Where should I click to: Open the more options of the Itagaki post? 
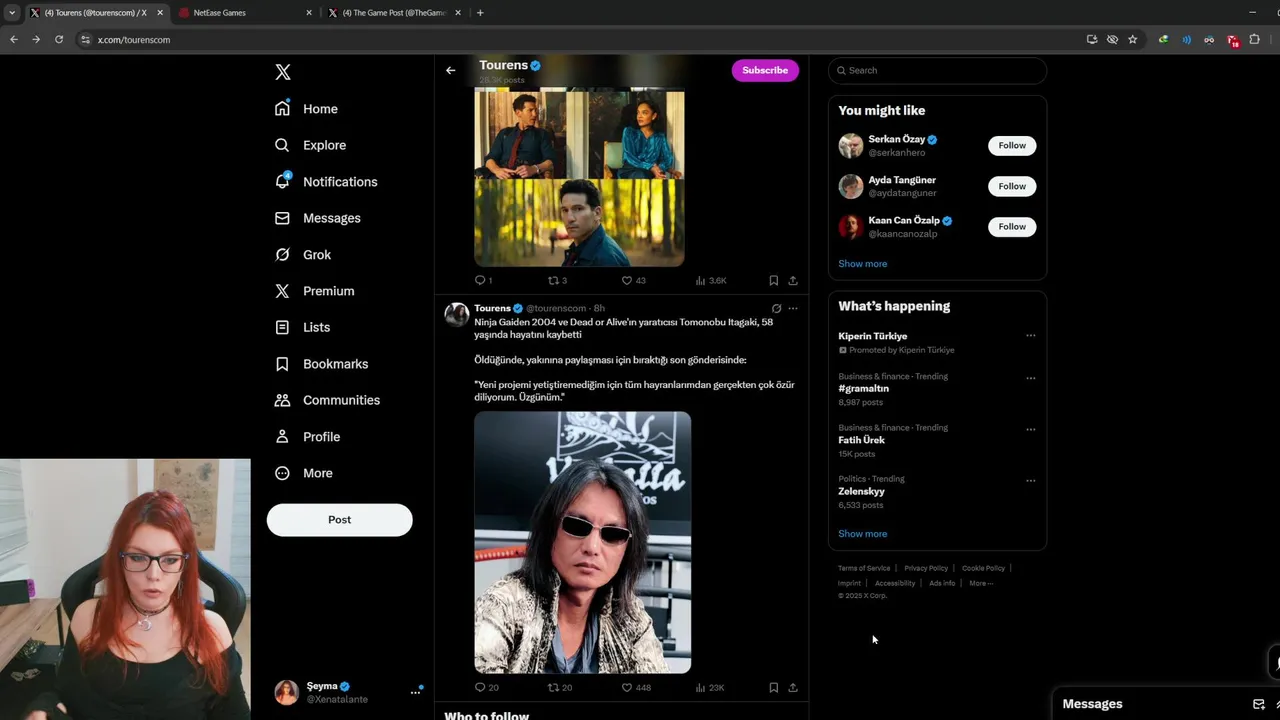(x=793, y=308)
